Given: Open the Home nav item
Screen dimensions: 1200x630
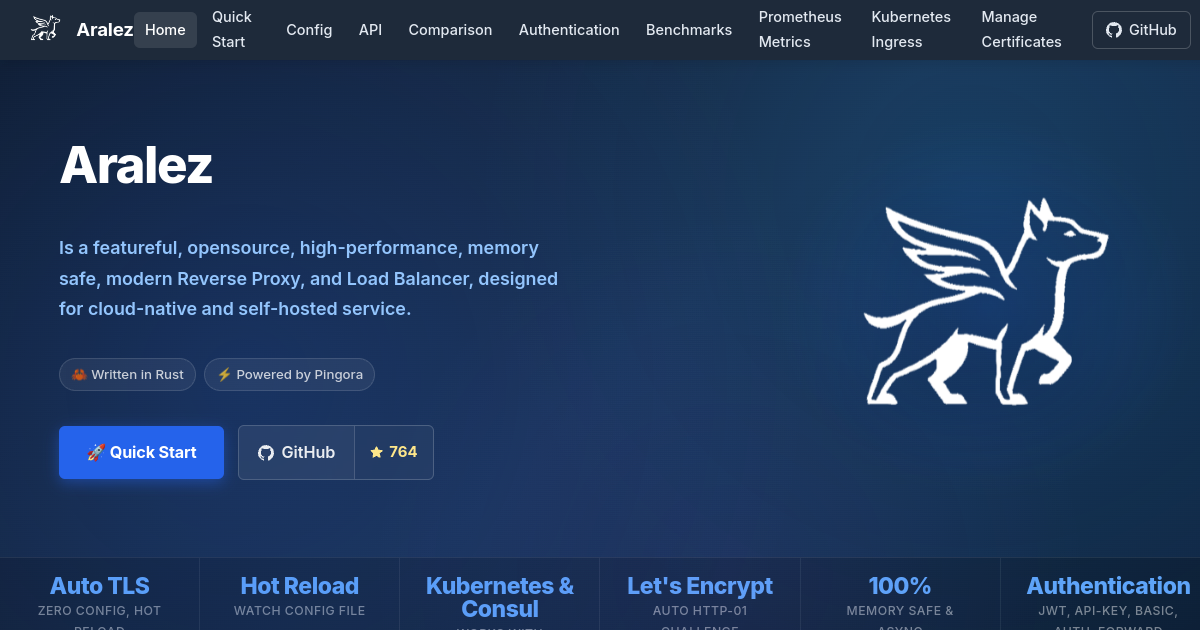Looking at the screenshot, I should tap(165, 30).
